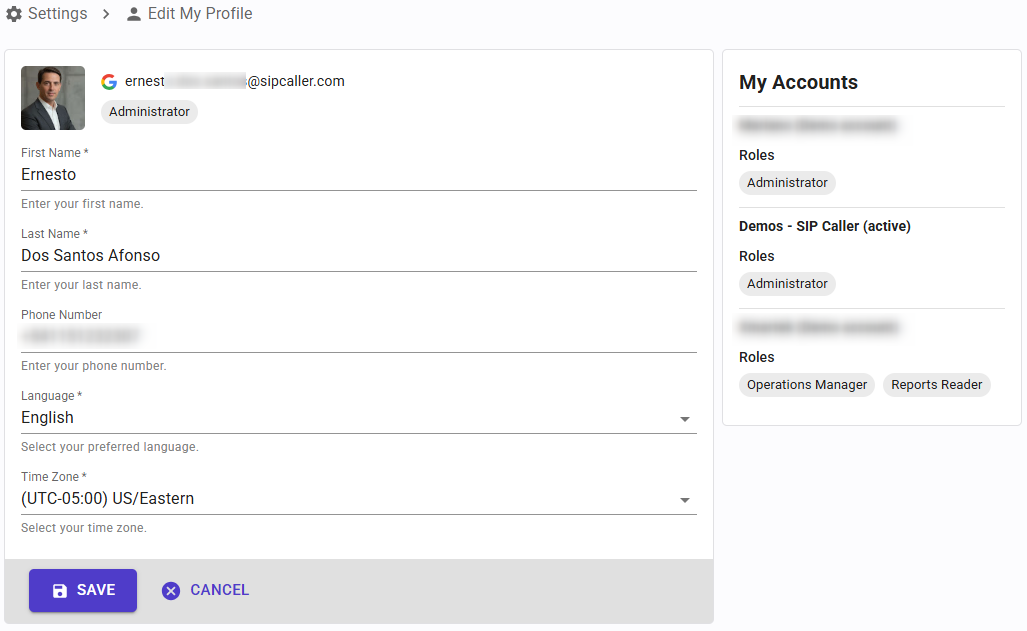Click the Reports Reader role chip
The image size is (1027, 631).
tap(936, 385)
